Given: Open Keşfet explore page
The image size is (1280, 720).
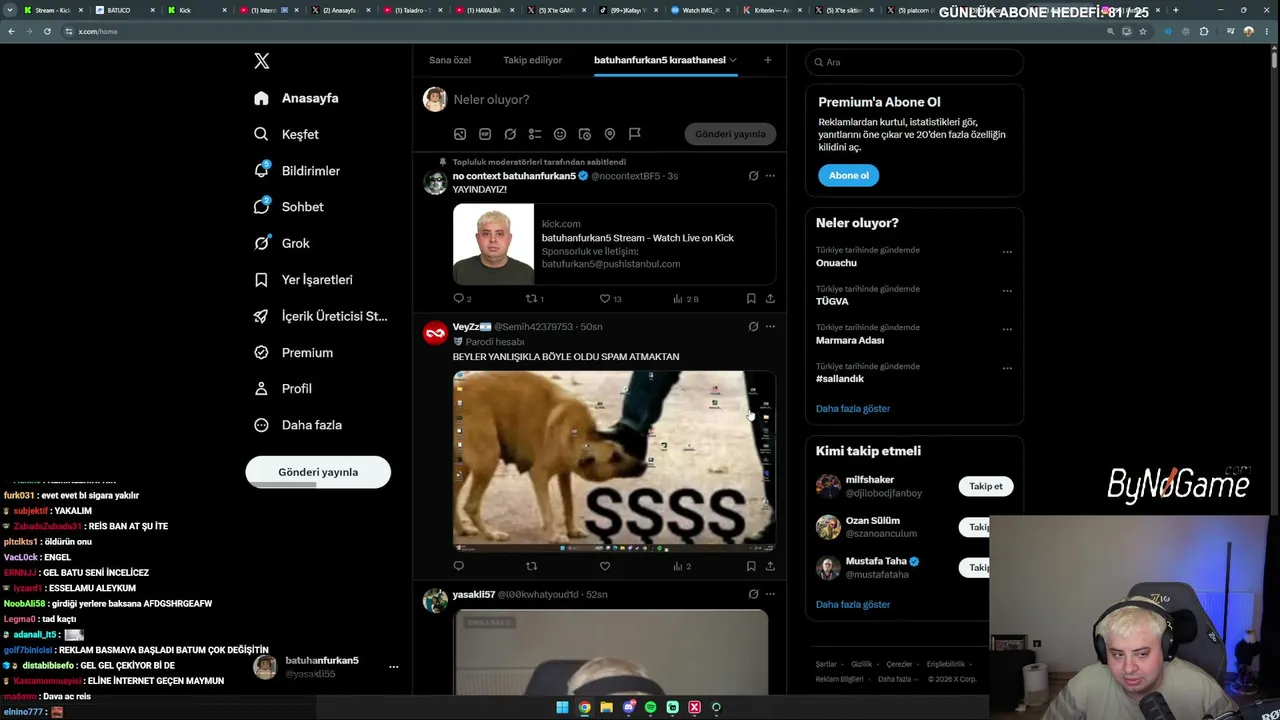Looking at the screenshot, I should pos(286,134).
